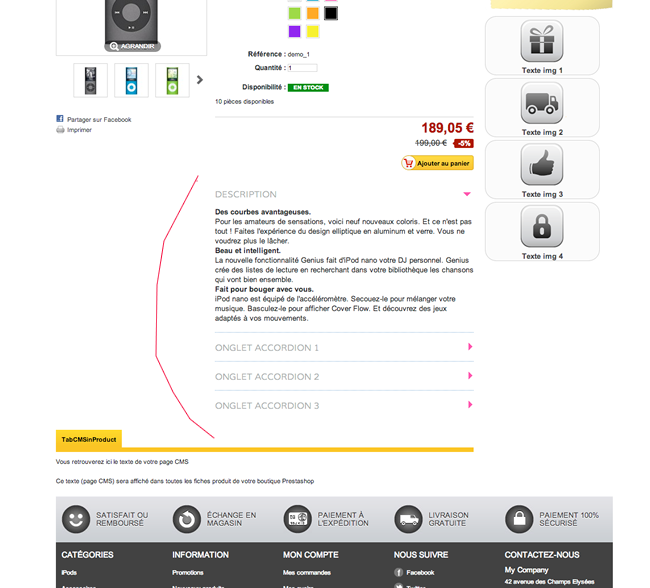Click the printer icon next to Imprimer
The height and width of the screenshot is (588, 650).
(x=60, y=130)
